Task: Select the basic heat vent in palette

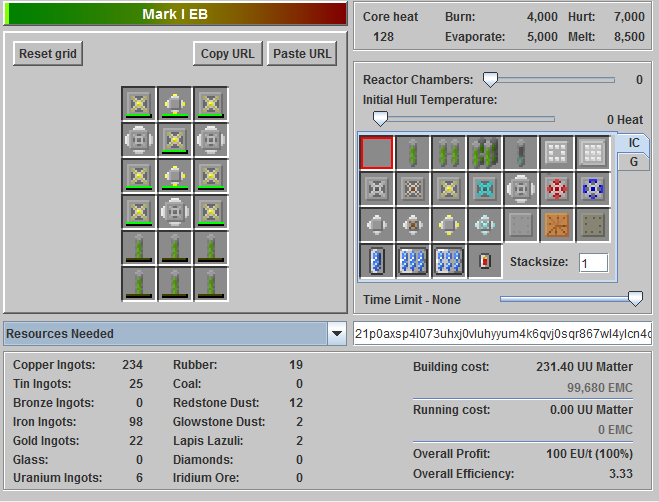Action: click(x=377, y=189)
